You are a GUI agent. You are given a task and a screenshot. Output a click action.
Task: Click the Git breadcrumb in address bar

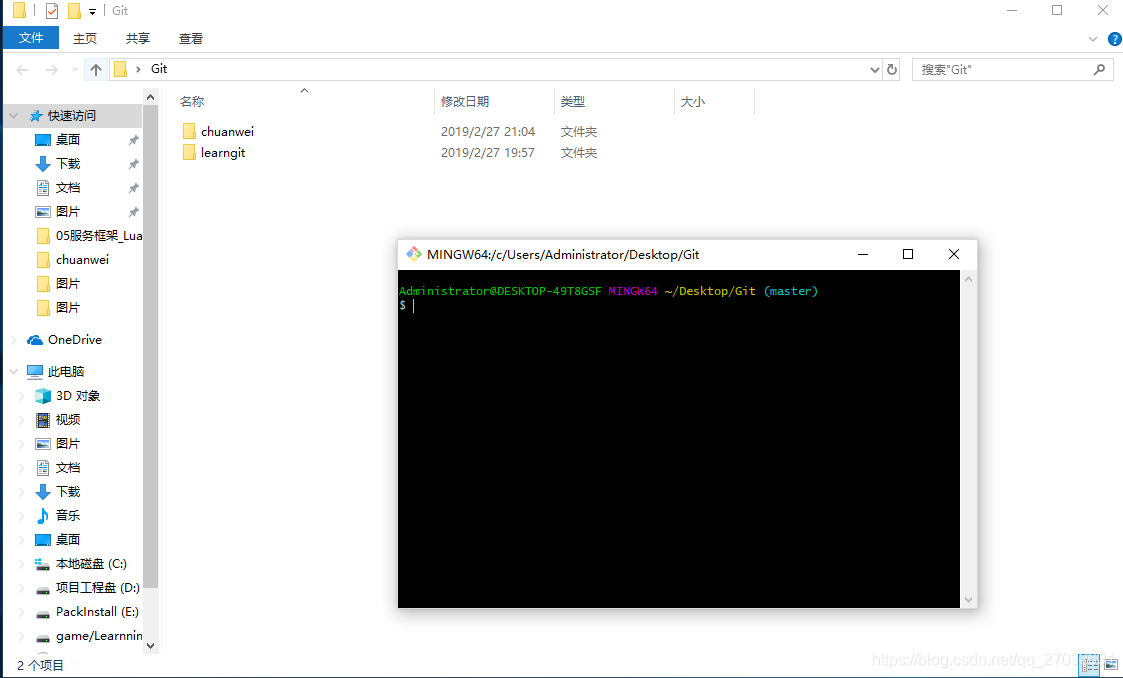click(x=159, y=69)
